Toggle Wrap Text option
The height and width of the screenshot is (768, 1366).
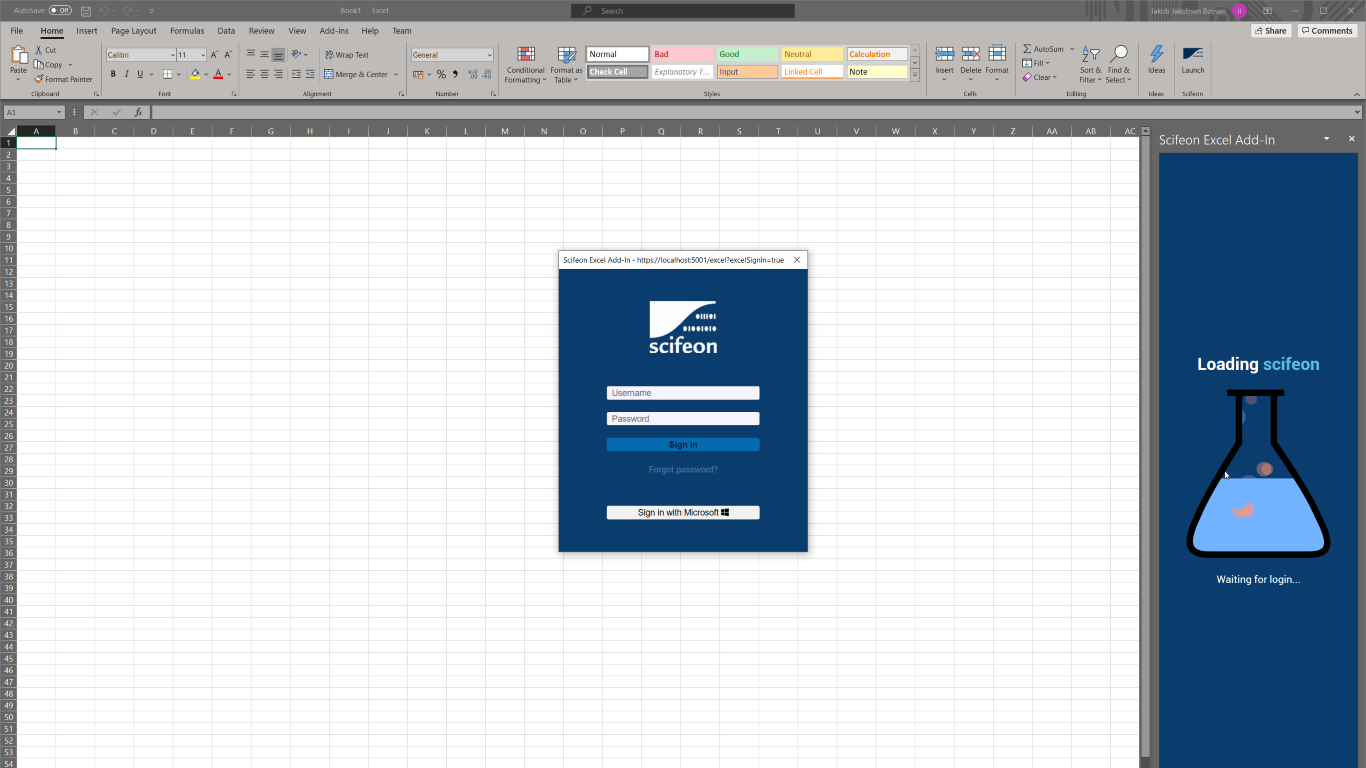[x=346, y=55]
